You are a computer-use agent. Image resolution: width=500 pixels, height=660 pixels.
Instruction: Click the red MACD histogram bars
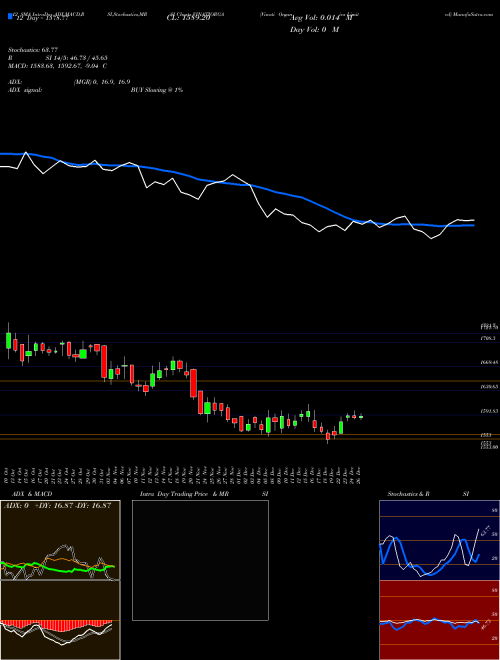coord(56,625)
